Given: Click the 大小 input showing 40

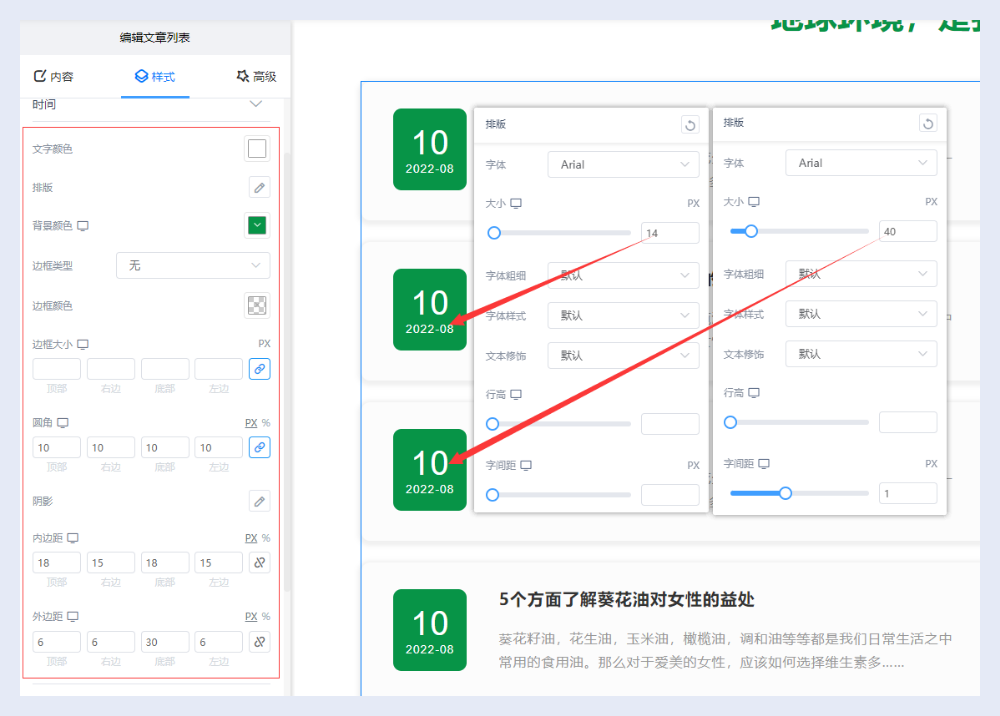Looking at the screenshot, I should click(x=907, y=232).
